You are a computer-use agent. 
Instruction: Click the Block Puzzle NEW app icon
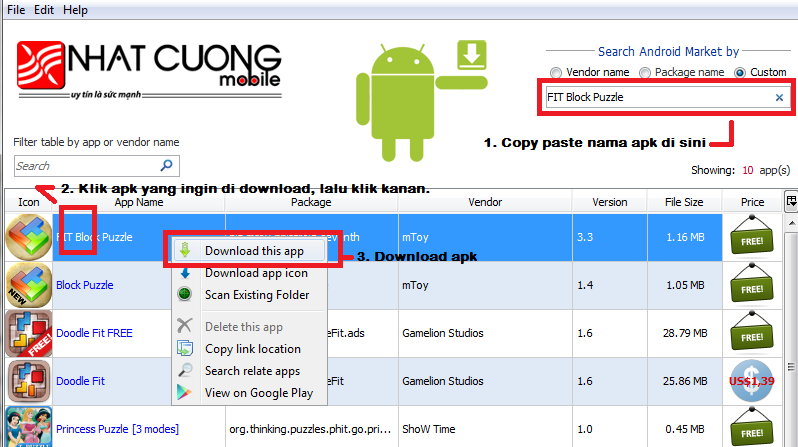pyautogui.click(x=29, y=285)
